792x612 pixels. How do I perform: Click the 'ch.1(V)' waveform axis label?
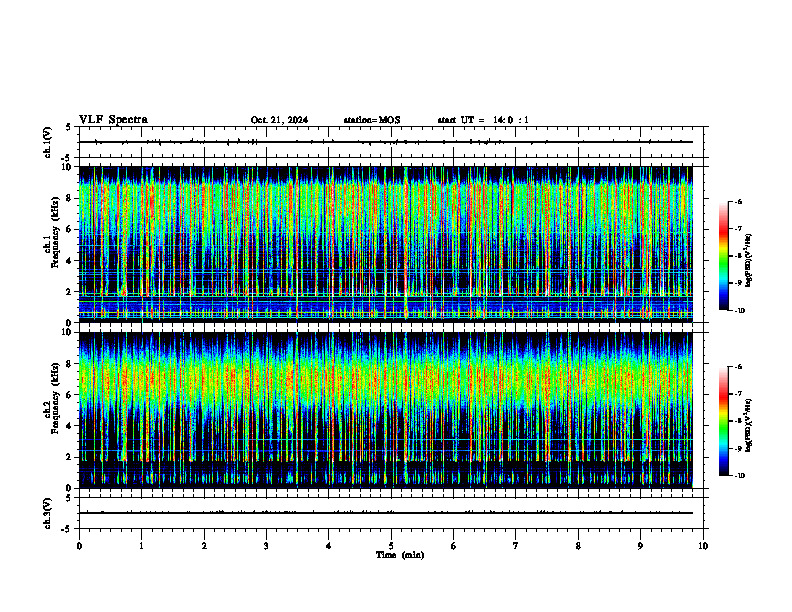point(48,142)
